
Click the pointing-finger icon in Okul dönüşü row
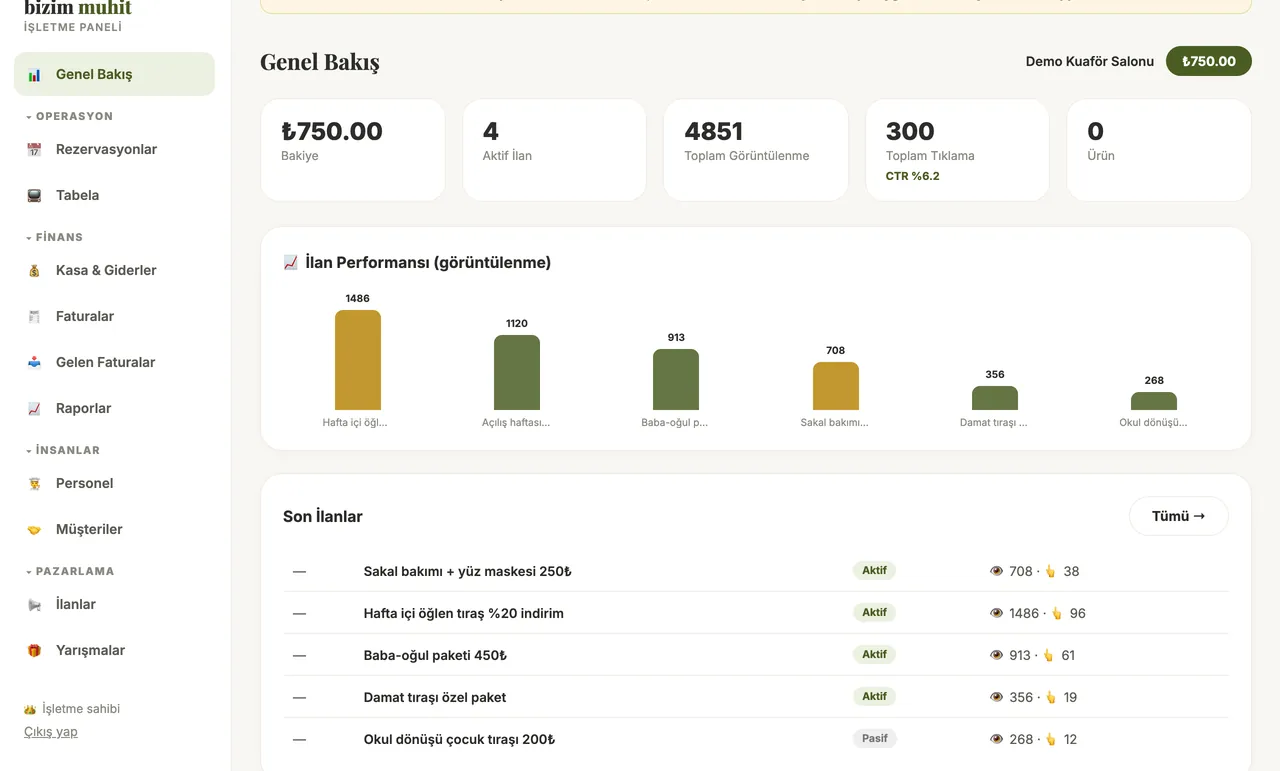tap(1050, 739)
